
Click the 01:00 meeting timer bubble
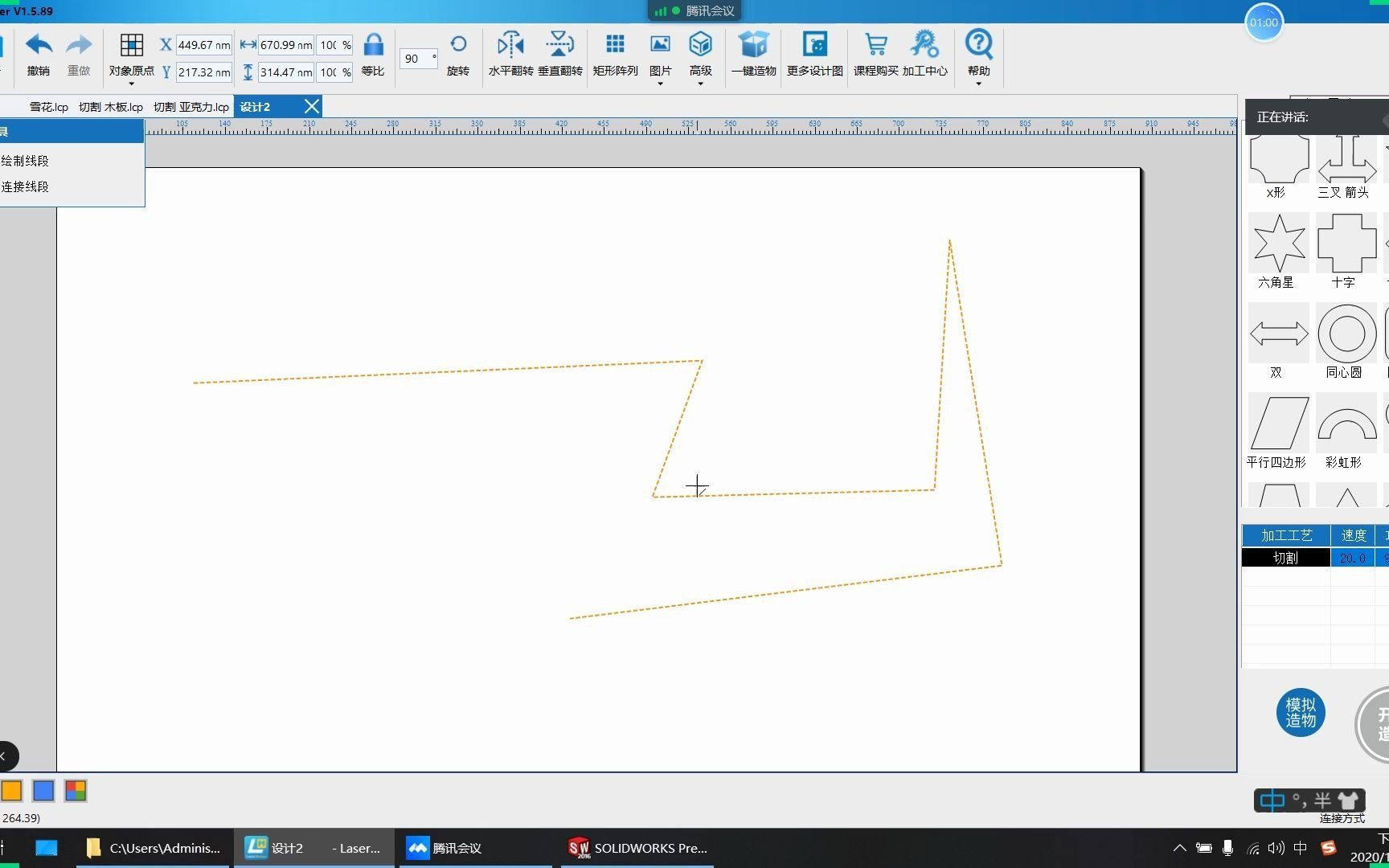[x=1264, y=23]
